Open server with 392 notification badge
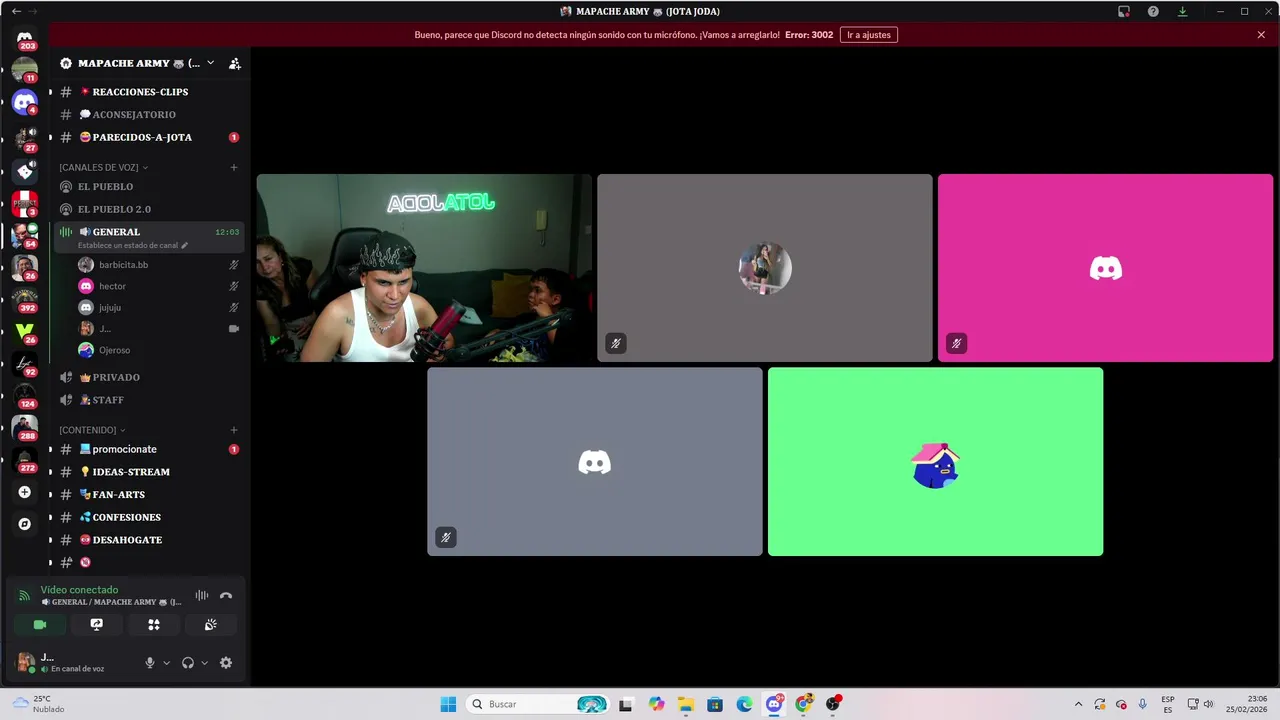1280x720 pixels. pyautogui.click(x=25, y=299)
